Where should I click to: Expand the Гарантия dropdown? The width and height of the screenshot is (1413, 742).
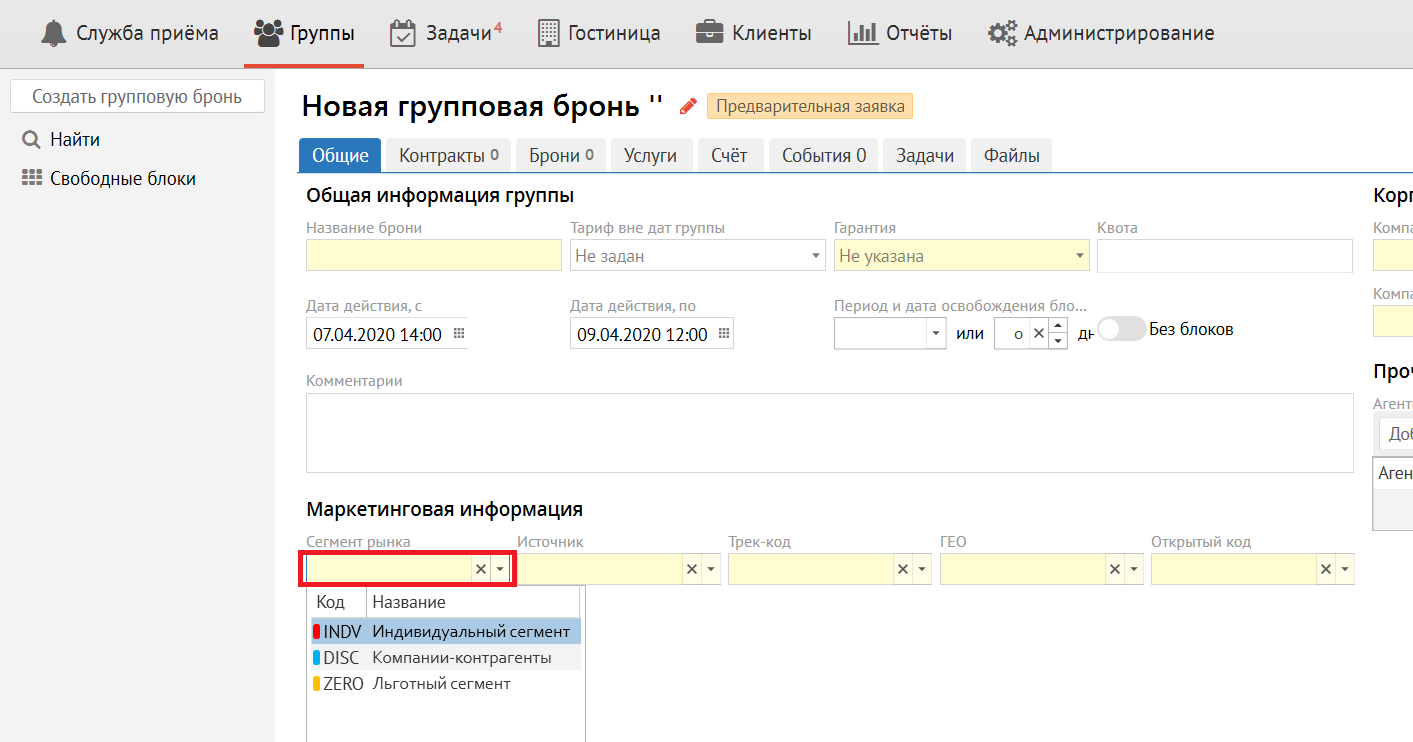1079,256
